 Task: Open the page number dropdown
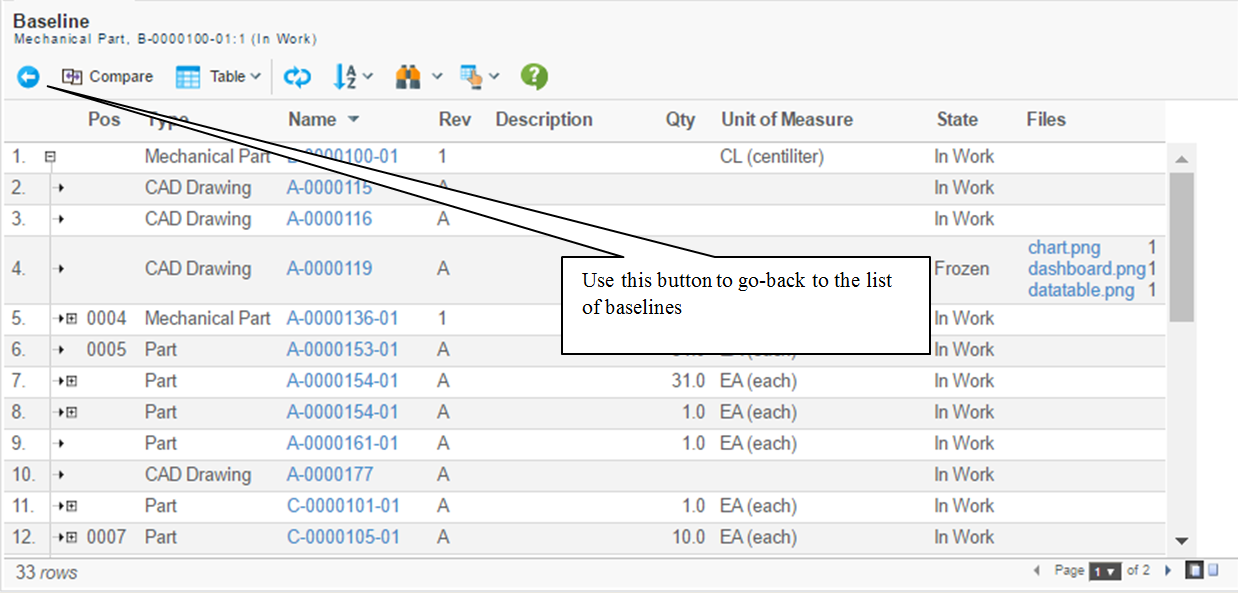click(x=1104, y=570)
